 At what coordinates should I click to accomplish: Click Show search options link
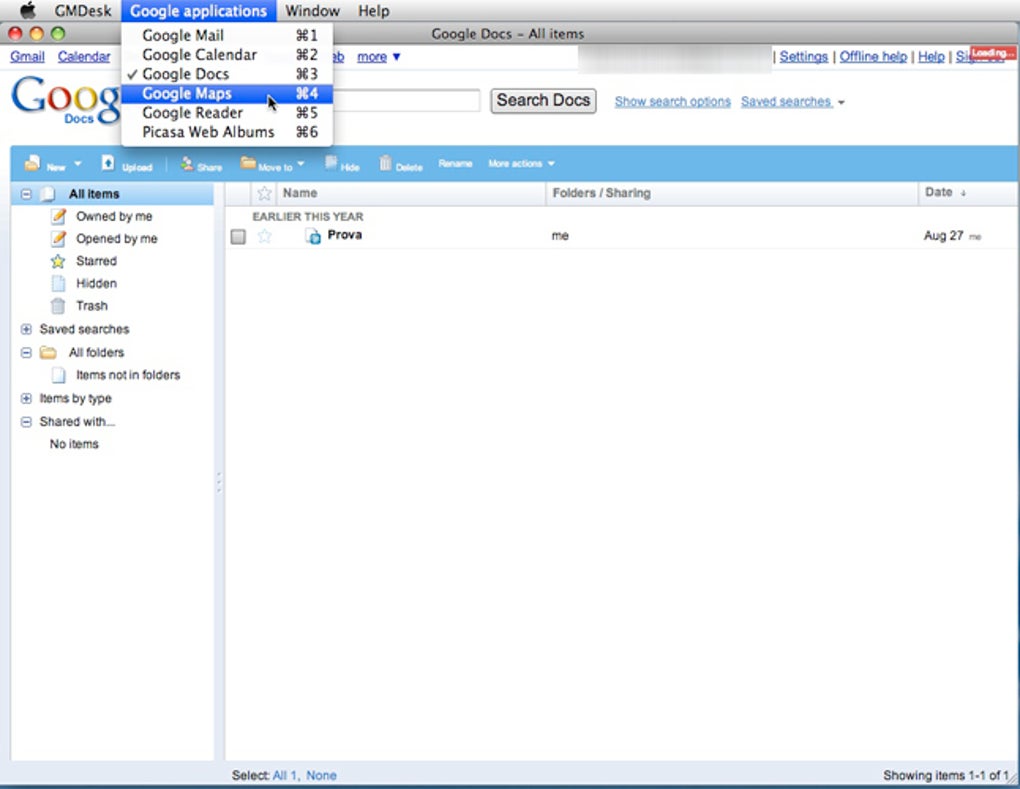[673, 101]
